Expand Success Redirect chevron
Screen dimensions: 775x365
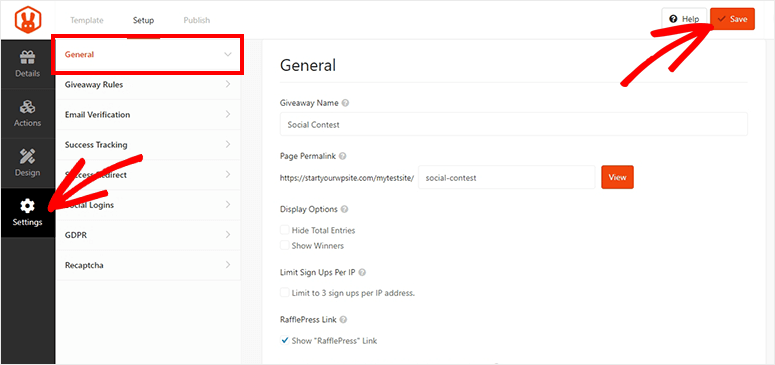[228, 175]
